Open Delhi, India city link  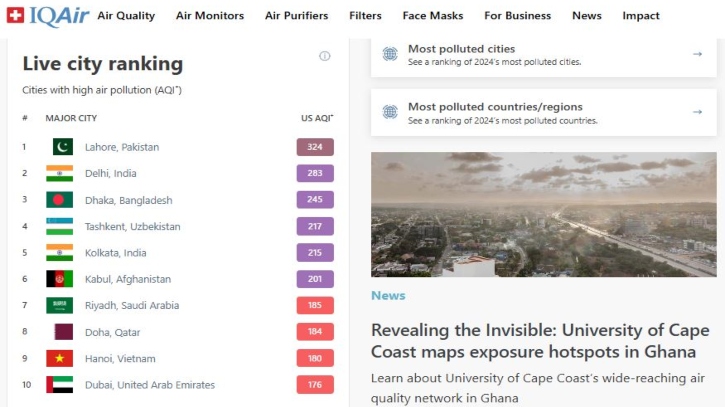(x=110, y=173)
